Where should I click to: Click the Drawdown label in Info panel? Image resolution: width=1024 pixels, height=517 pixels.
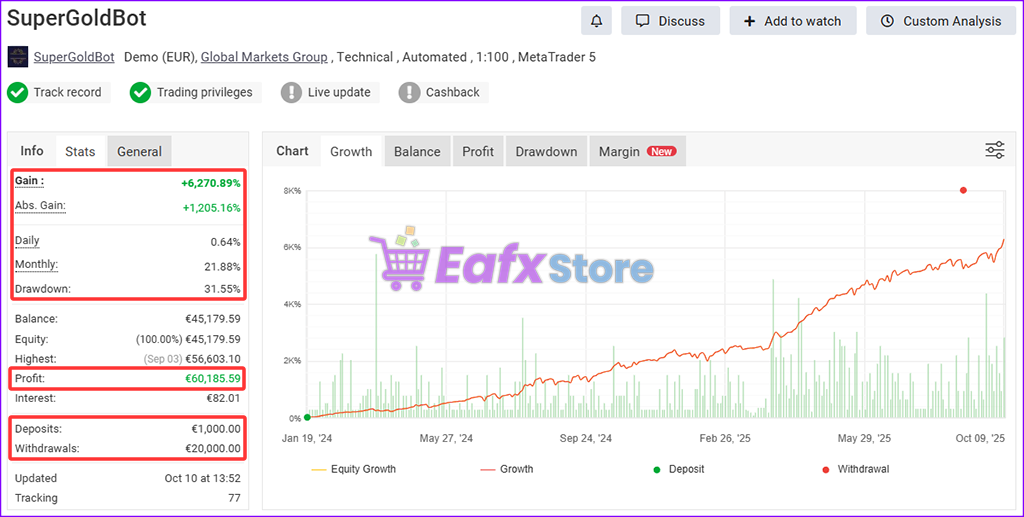pyautogui.click(x=42, y=289)
